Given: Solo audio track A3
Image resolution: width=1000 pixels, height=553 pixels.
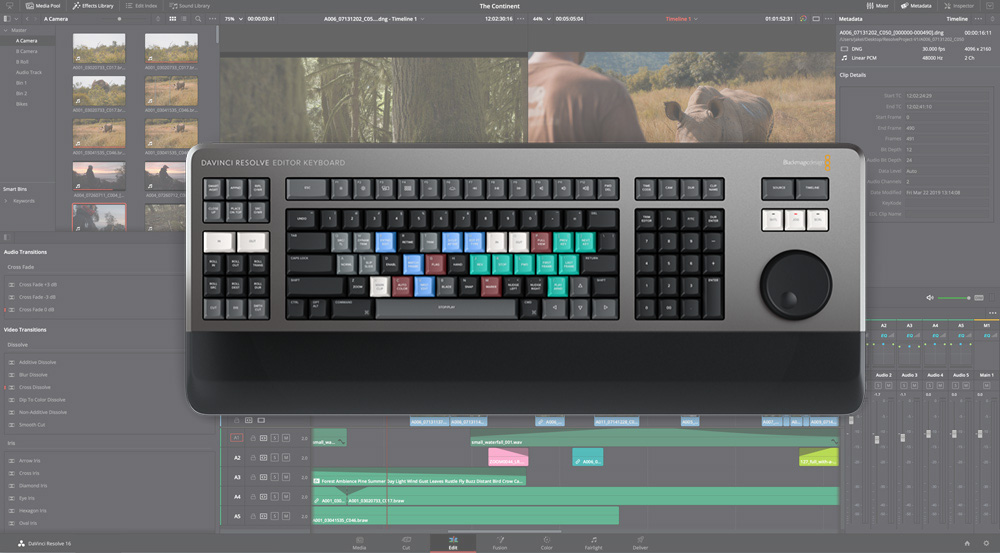Looking at the screenshot, I should tap(275, 477).
